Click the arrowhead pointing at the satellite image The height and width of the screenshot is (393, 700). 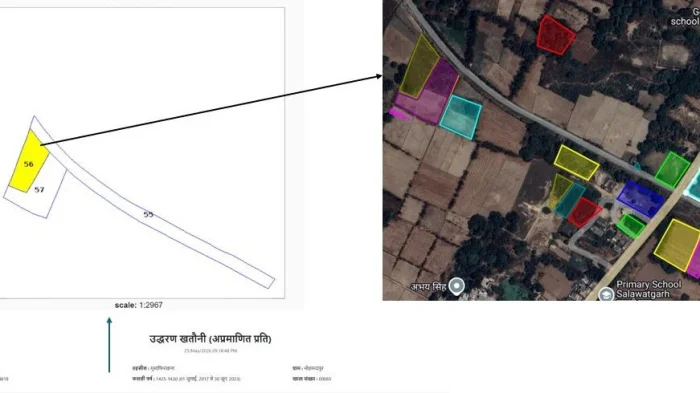[x=379, y=76]
